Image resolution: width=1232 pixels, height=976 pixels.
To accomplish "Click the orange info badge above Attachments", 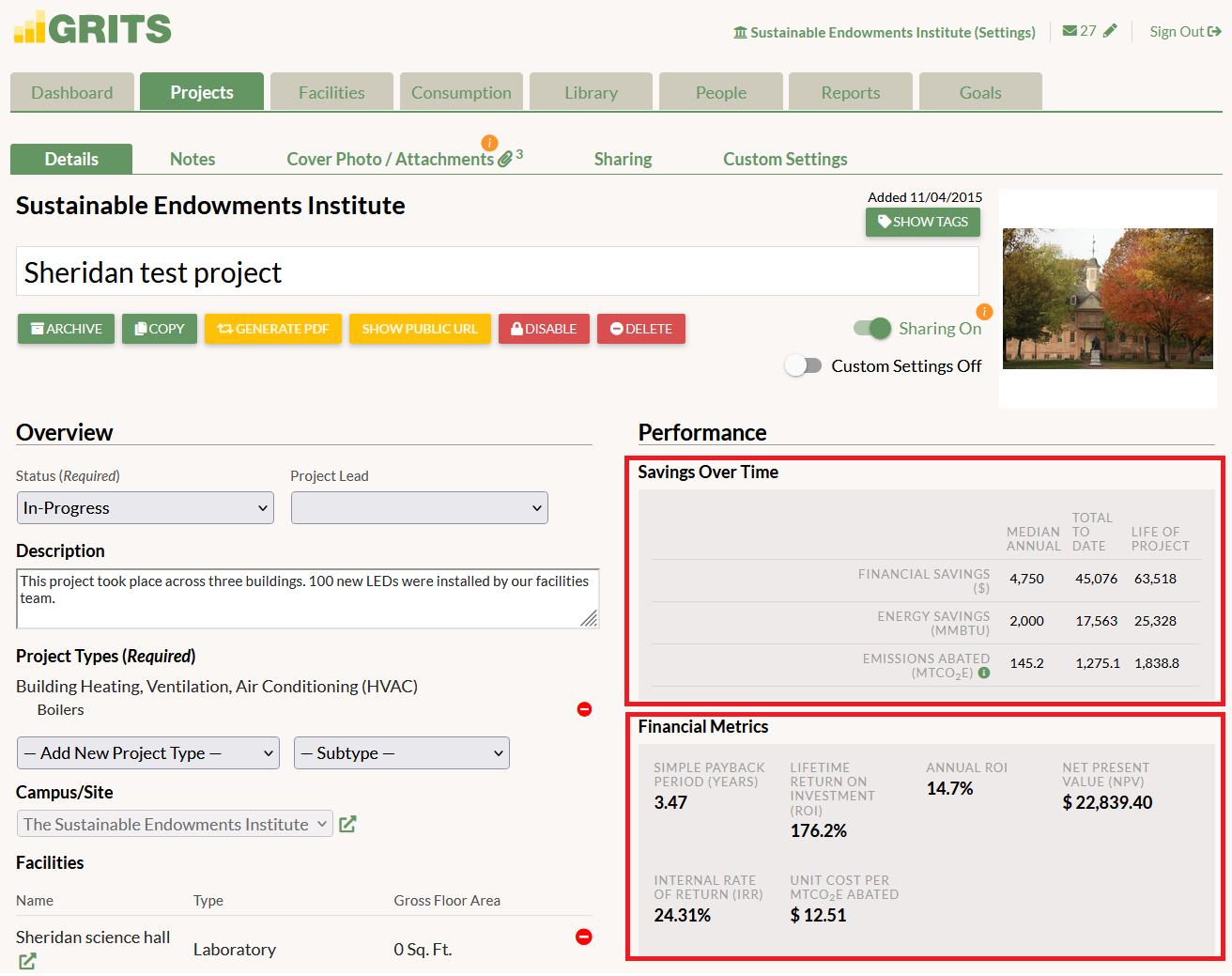I will 489,143.
